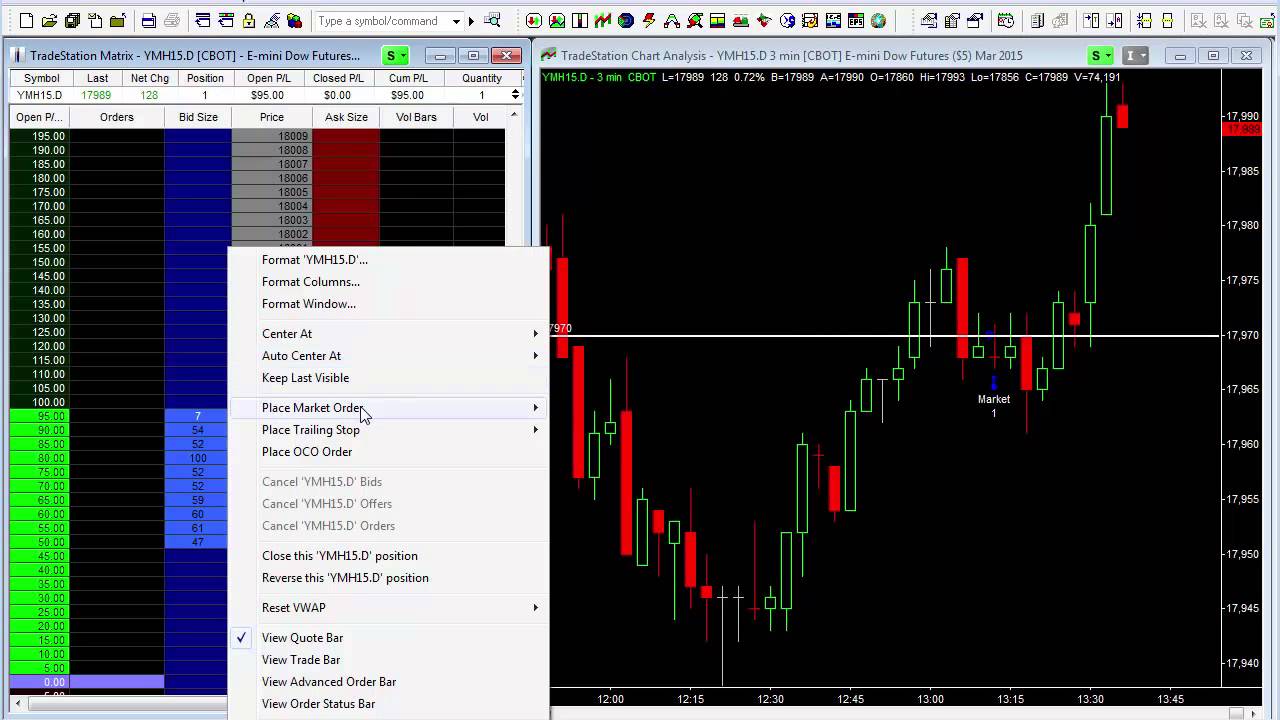This screenshot has height=720, width=1280.
Task: Open dropdown next to Matrix S button
Action: (x=405, y=56)
